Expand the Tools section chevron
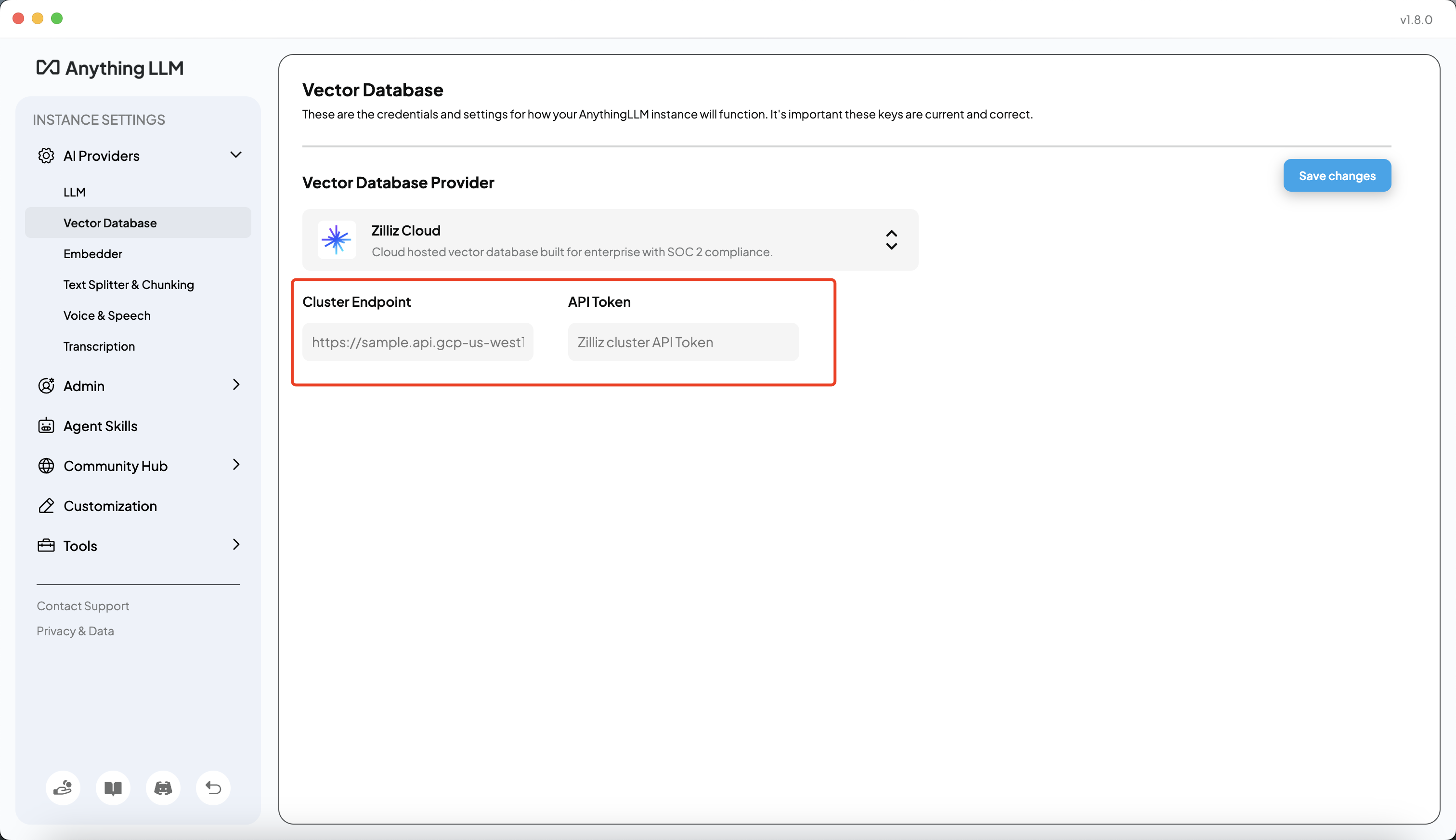 click(x=235, y=545)
